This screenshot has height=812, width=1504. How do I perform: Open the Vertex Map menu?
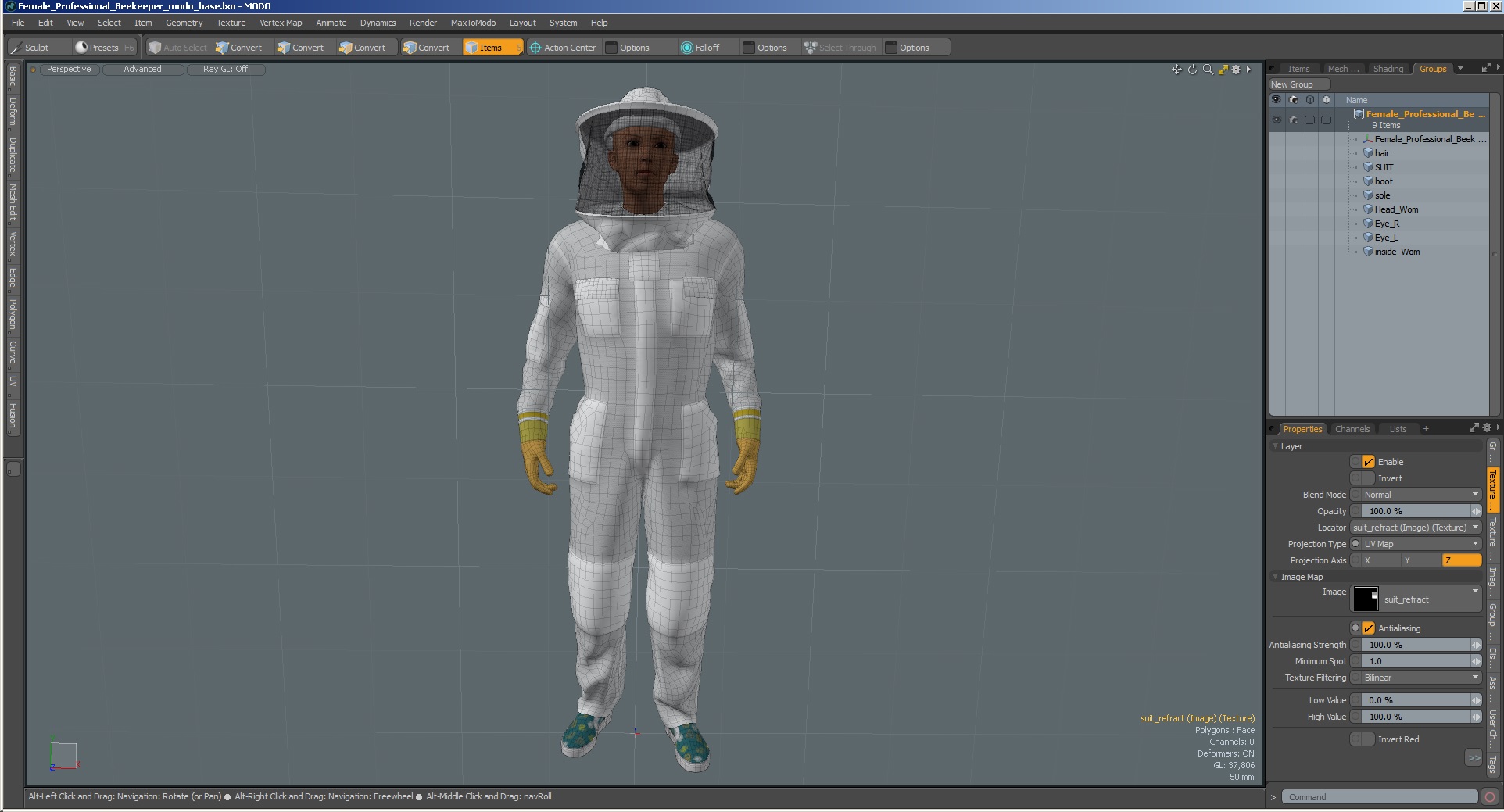point(281,23)
